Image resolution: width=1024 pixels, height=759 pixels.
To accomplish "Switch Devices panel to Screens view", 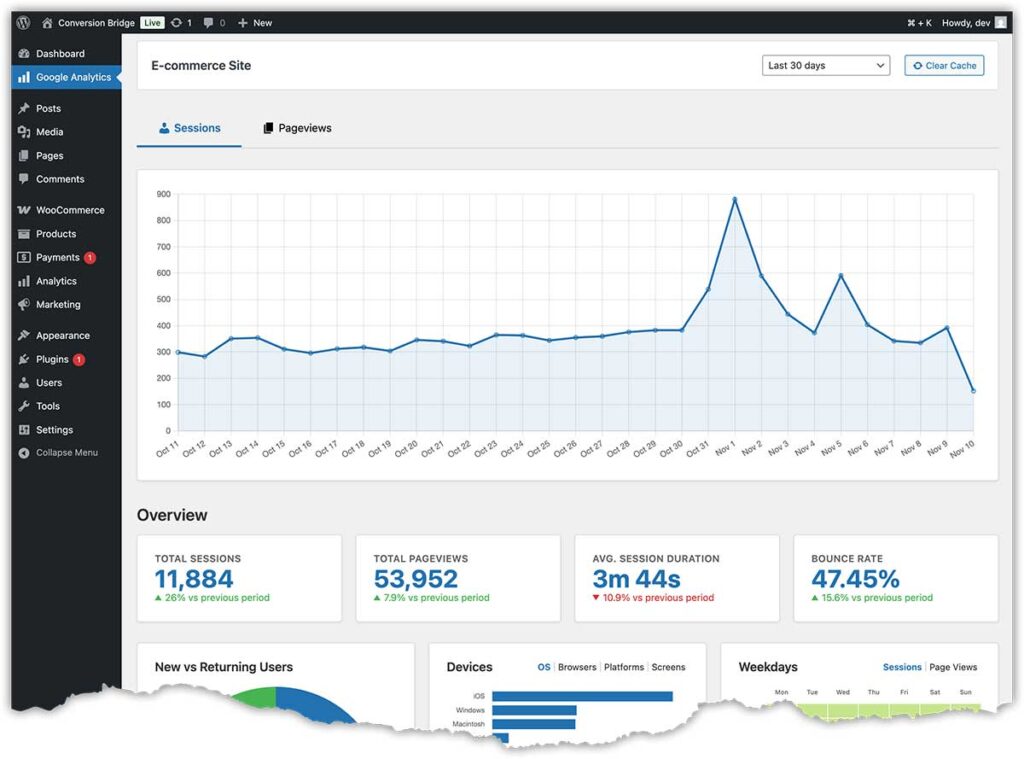I will pyautogui.click(x=668, y=667).
